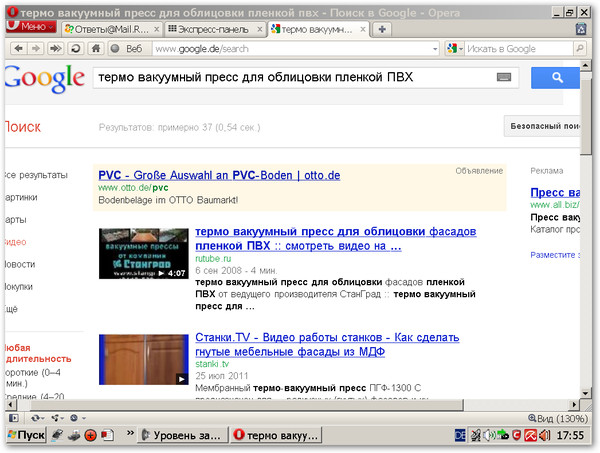Select Любая длительность filter
600x453 pixels.
(x=38, y=353)
